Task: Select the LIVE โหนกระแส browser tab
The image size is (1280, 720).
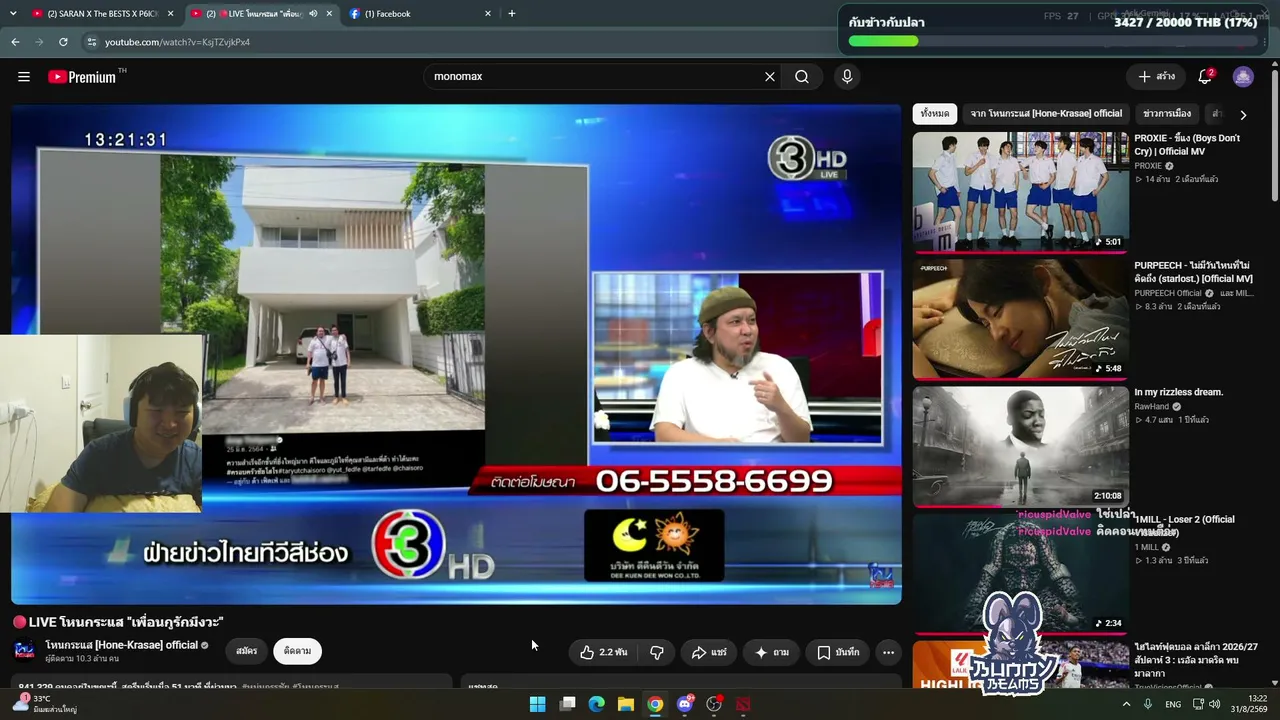Action: tap(262, 14)
